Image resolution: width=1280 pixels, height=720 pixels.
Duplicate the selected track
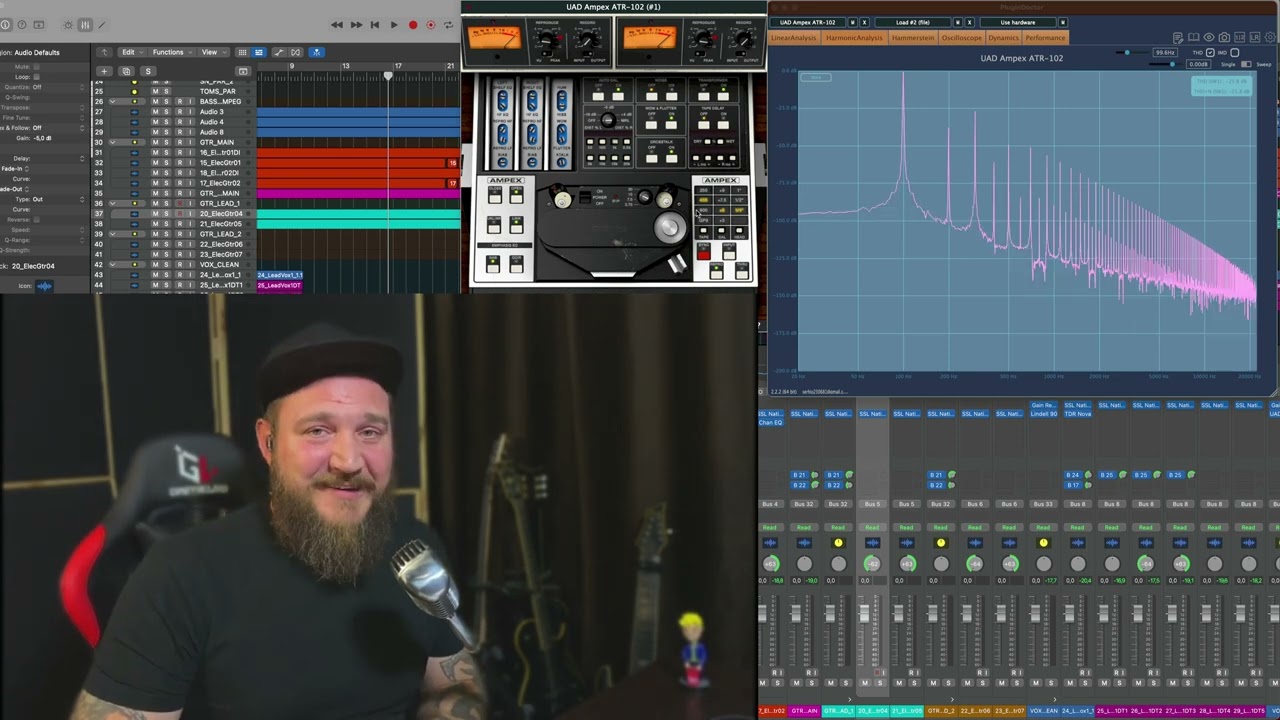[126, 71]
